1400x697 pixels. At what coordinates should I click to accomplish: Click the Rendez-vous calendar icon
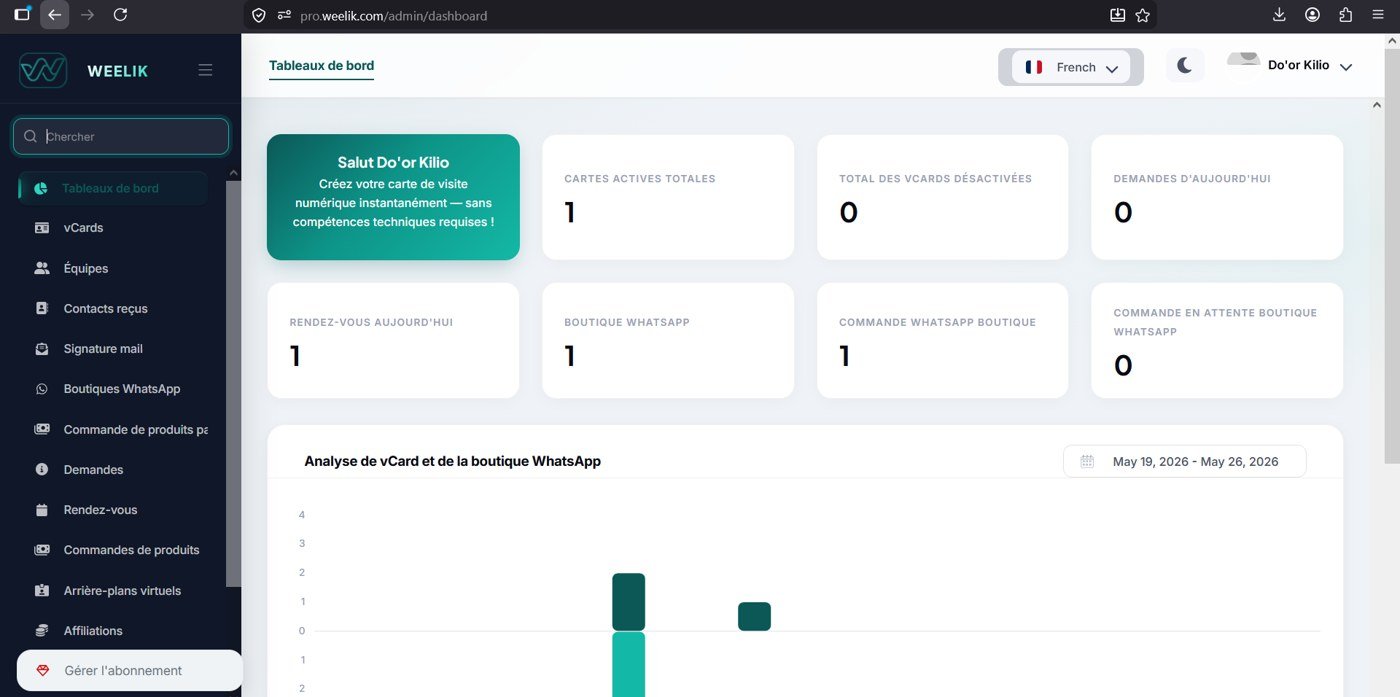[41, 510]
